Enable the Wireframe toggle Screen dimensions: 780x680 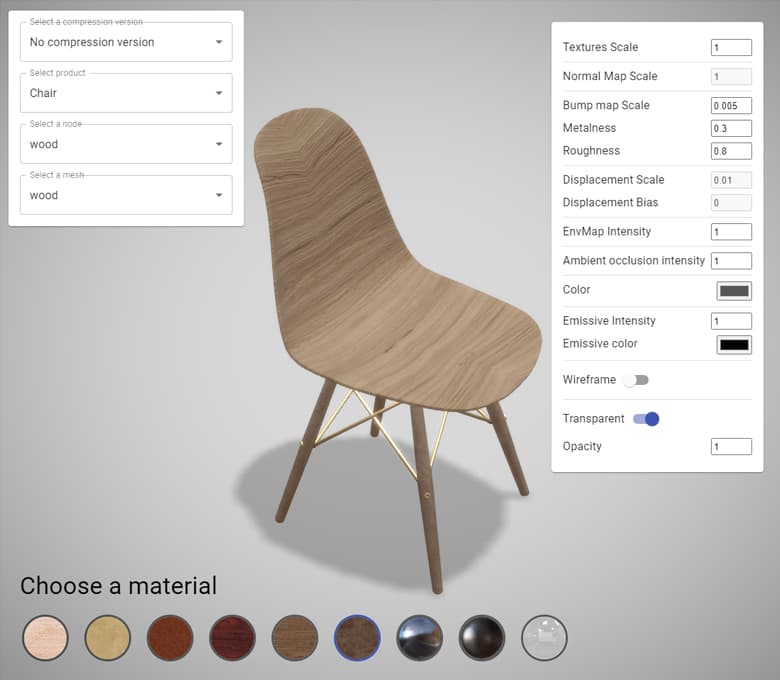pos(635,380)
